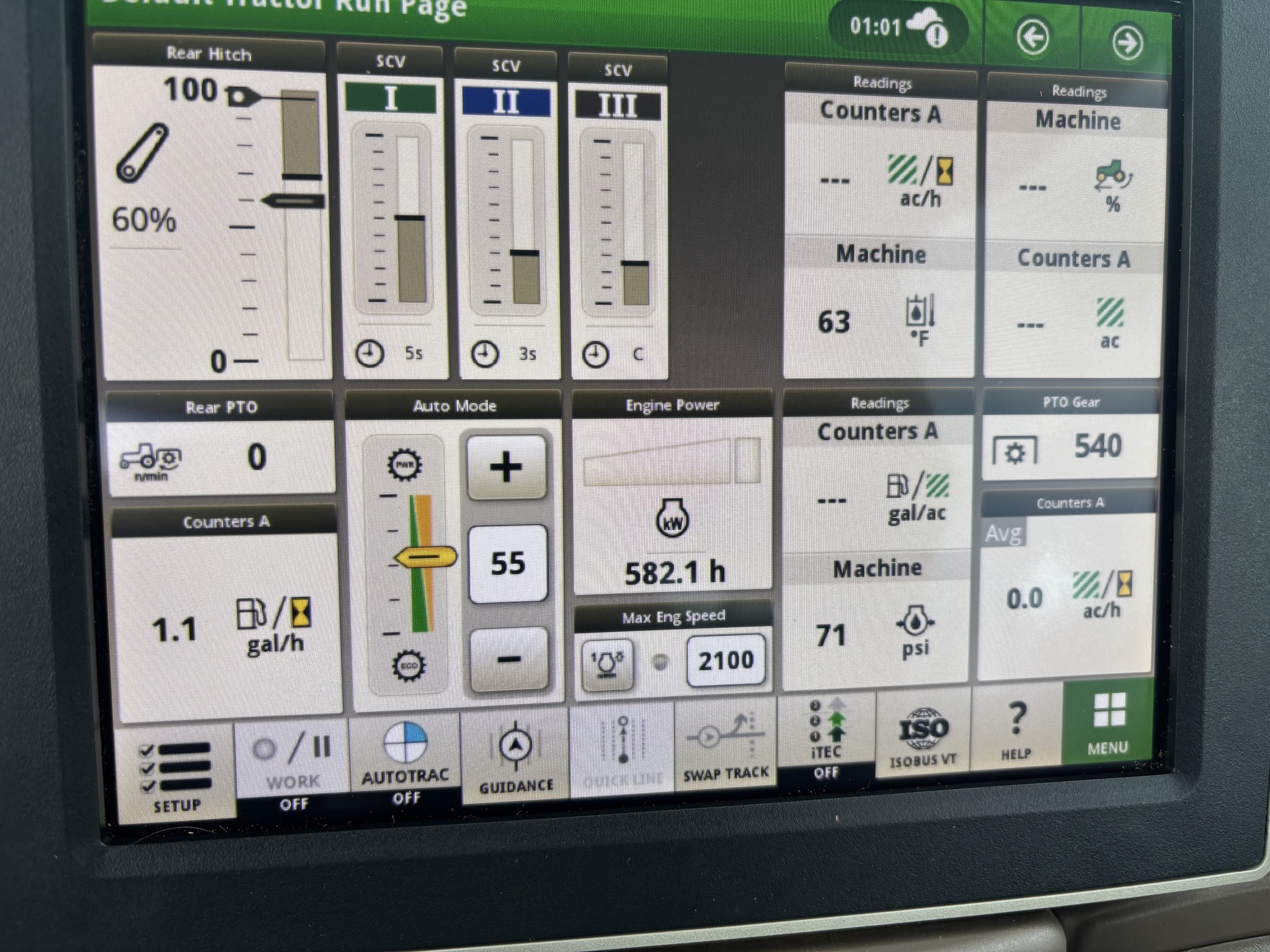Tap the SCV II timer clock icon
The image size is (1270, 952).
click(x=485, y=355)
